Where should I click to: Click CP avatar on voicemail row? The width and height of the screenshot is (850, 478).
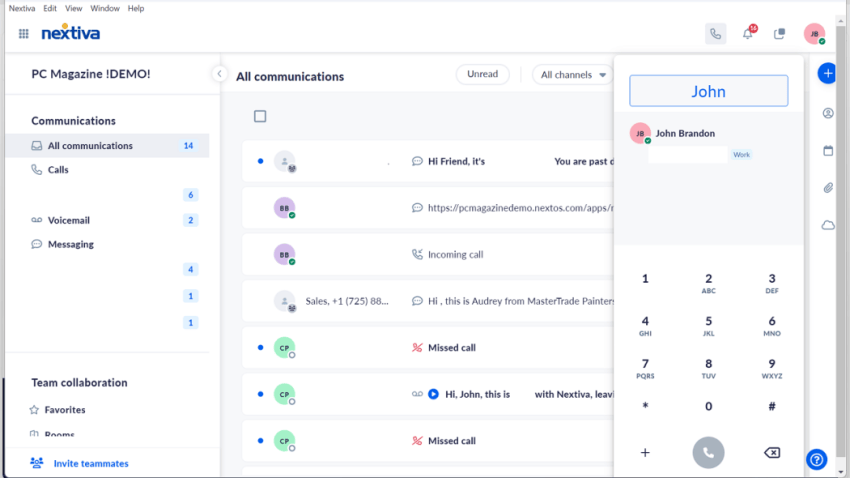click(x=284, y=394)
